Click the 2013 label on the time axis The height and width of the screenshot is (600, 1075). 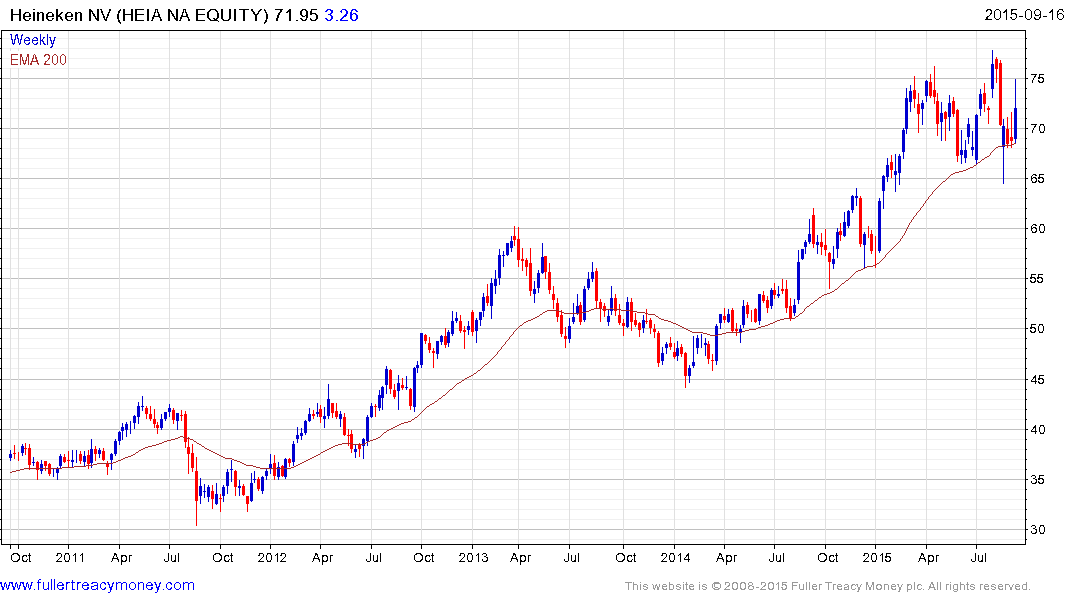click(x=473, y=556)
